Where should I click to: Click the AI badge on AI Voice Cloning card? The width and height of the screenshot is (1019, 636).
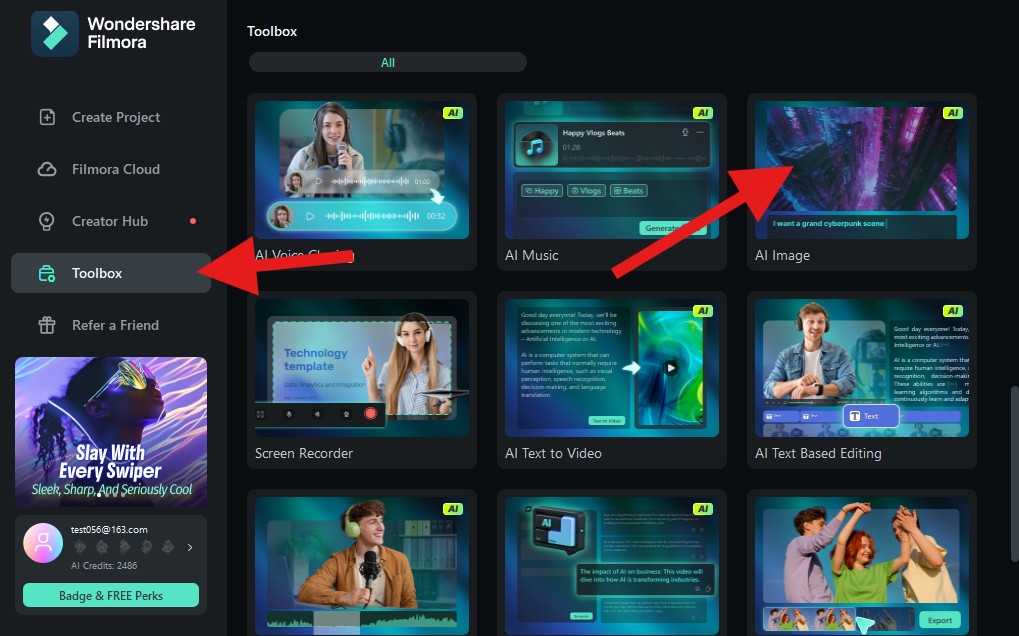pyautogui.click(x=452, y=113)
